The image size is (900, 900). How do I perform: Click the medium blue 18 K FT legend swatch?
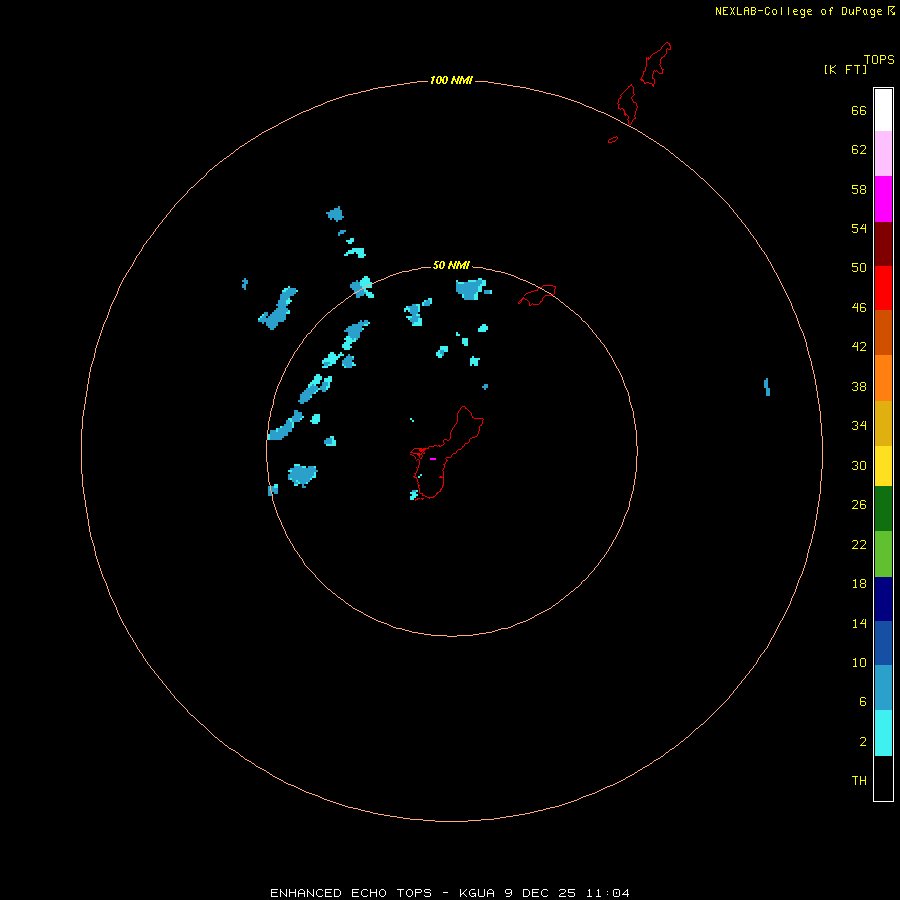883,643
